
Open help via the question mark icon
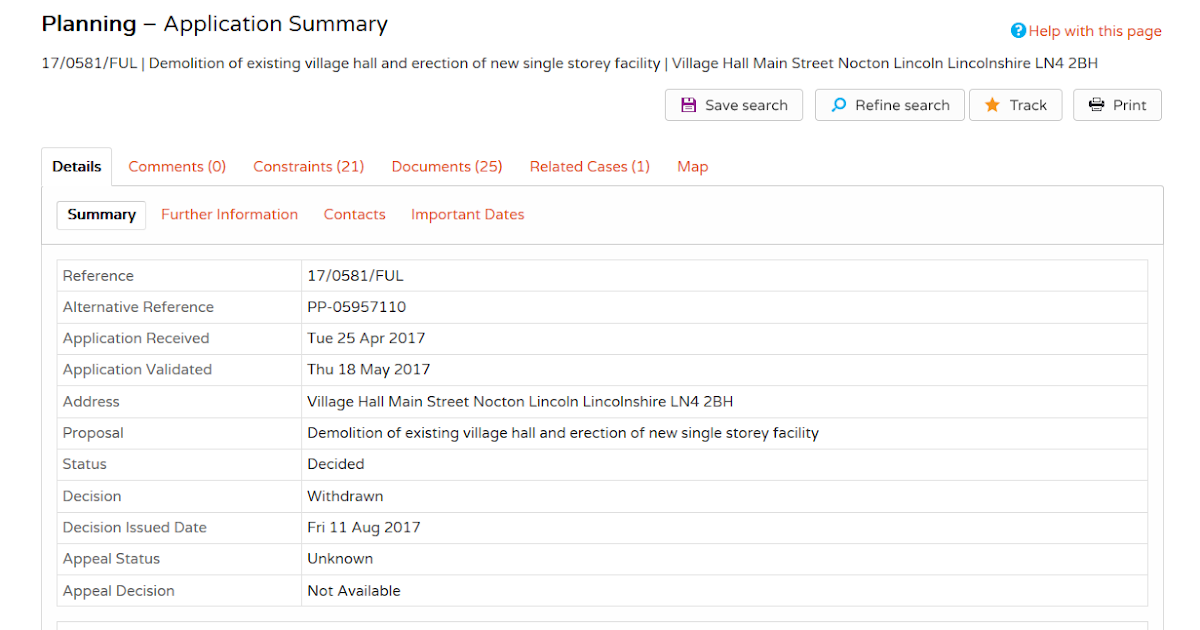click(1017, 30)
